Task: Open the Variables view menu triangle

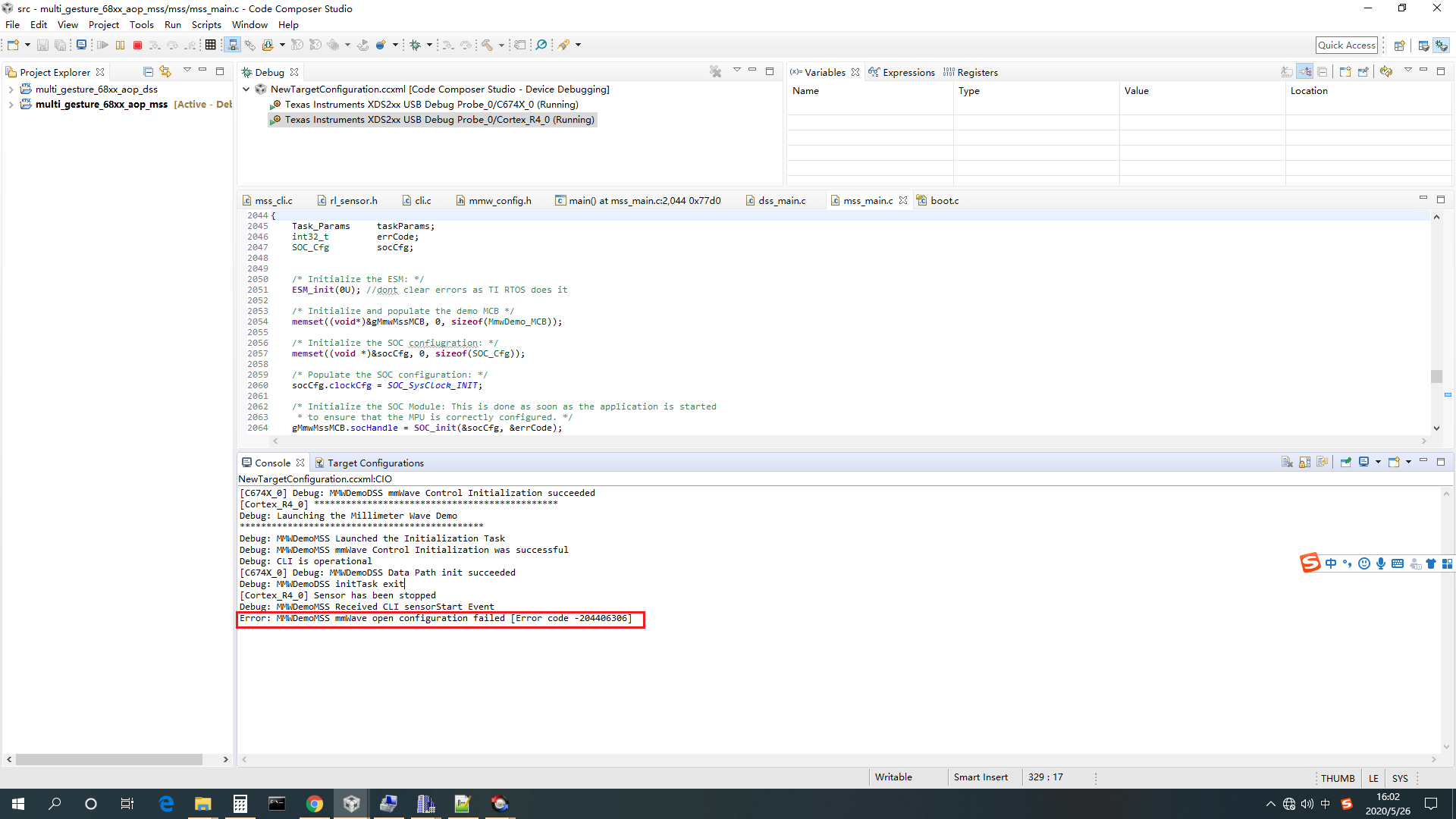Action: [1407, 71]
